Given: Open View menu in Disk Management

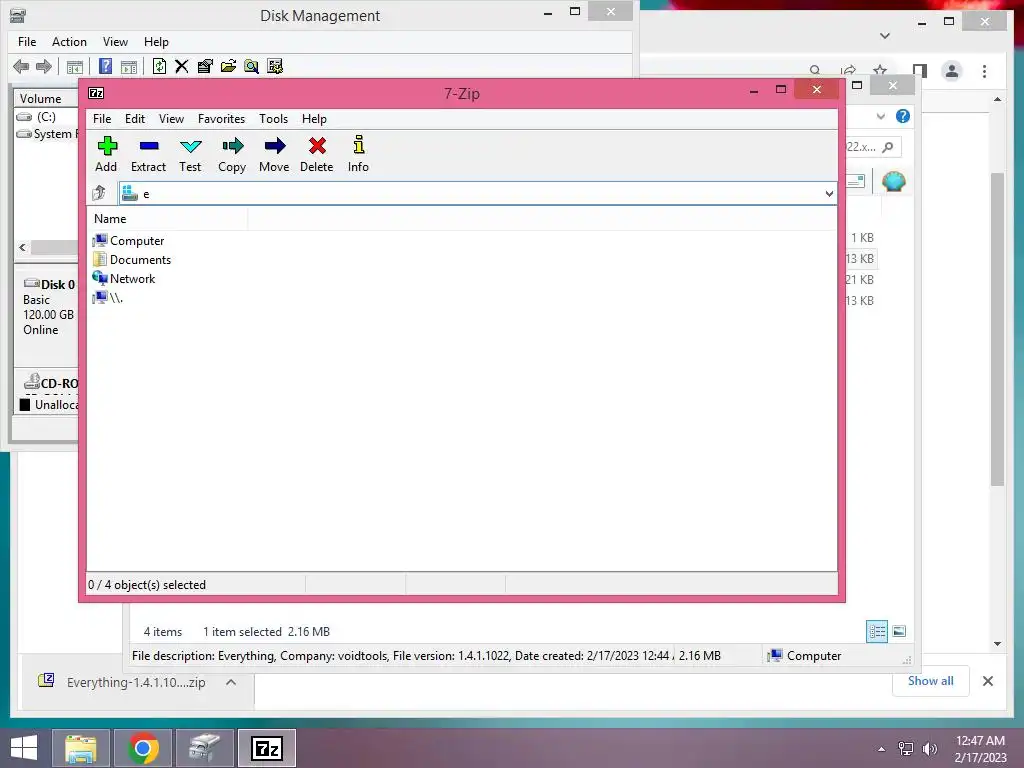Looking at the screenshot, I should click(115, 42).
